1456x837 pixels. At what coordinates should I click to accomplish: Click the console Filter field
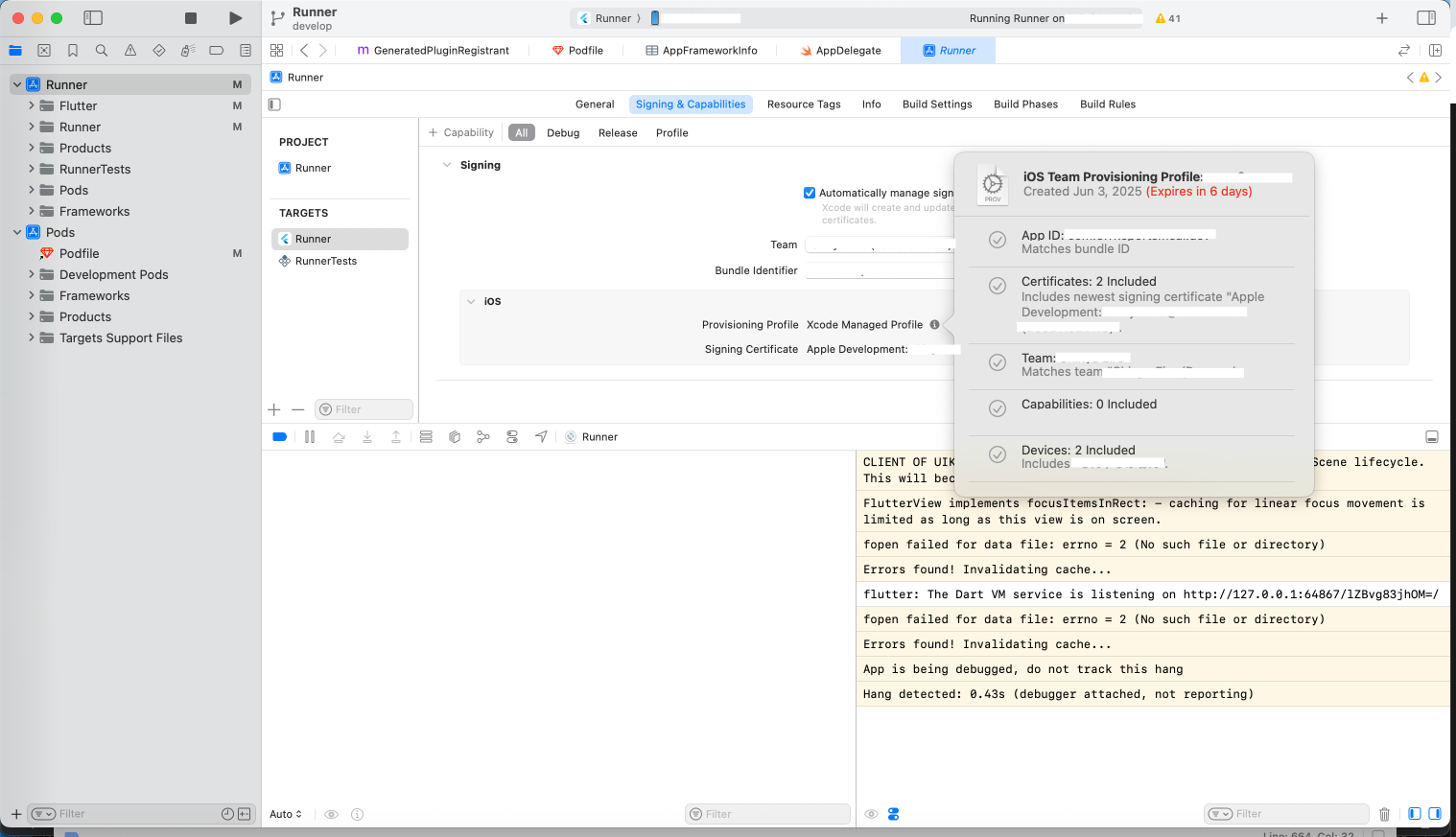(x=1286, y=814)
